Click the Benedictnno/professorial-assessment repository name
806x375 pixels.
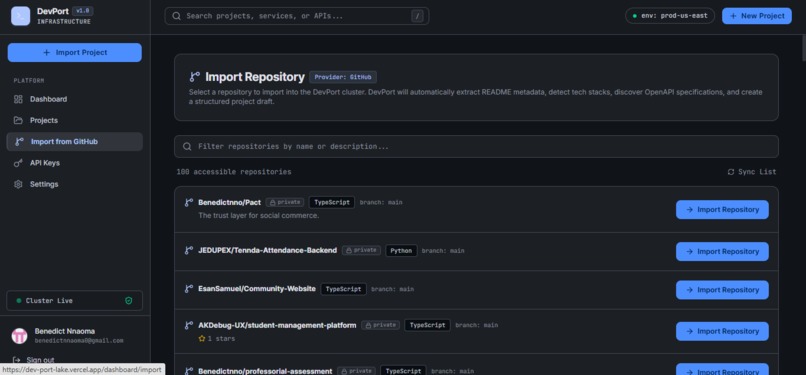265,371
